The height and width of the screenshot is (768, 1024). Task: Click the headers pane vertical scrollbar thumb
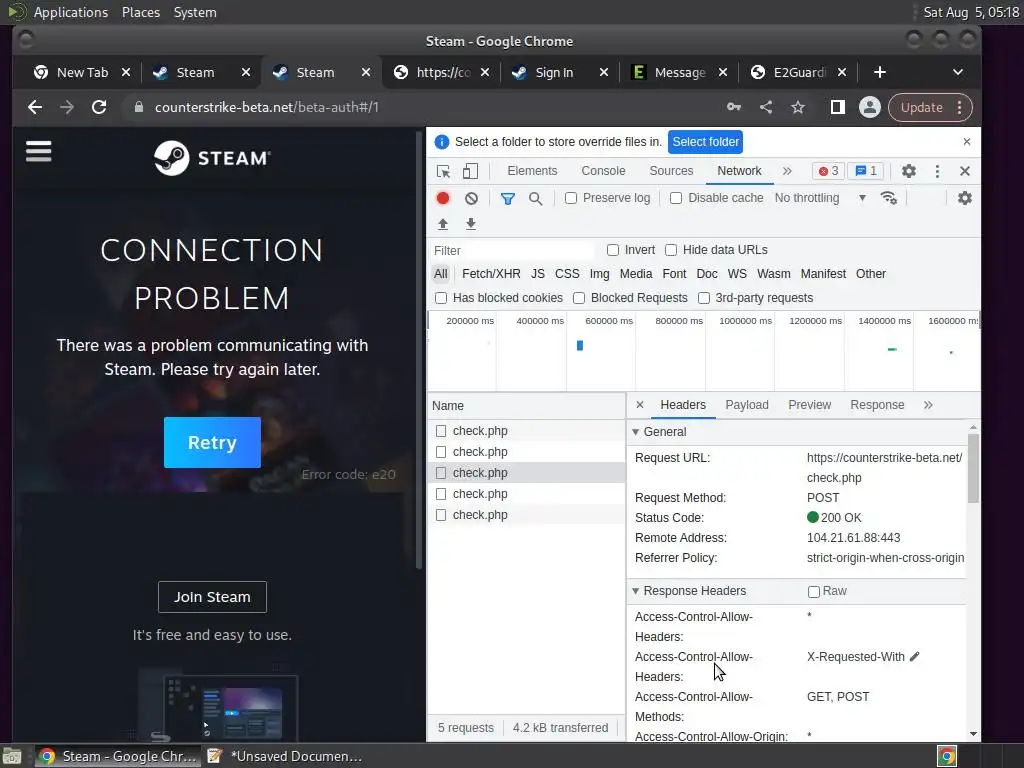pos(973,468)
